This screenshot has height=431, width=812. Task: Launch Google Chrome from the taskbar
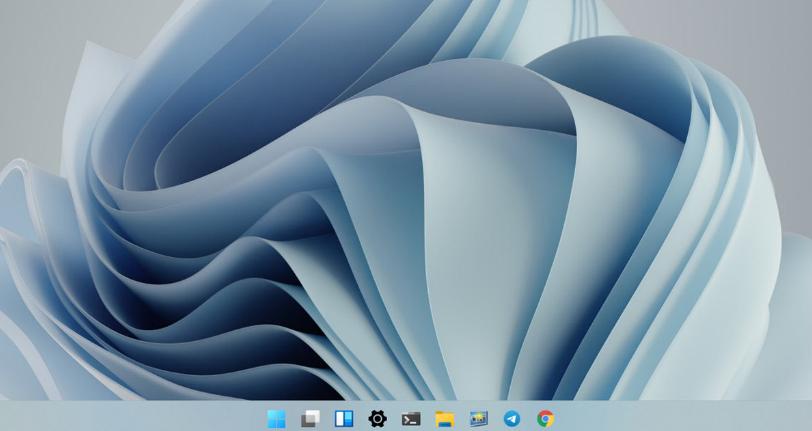coord(545,419)
